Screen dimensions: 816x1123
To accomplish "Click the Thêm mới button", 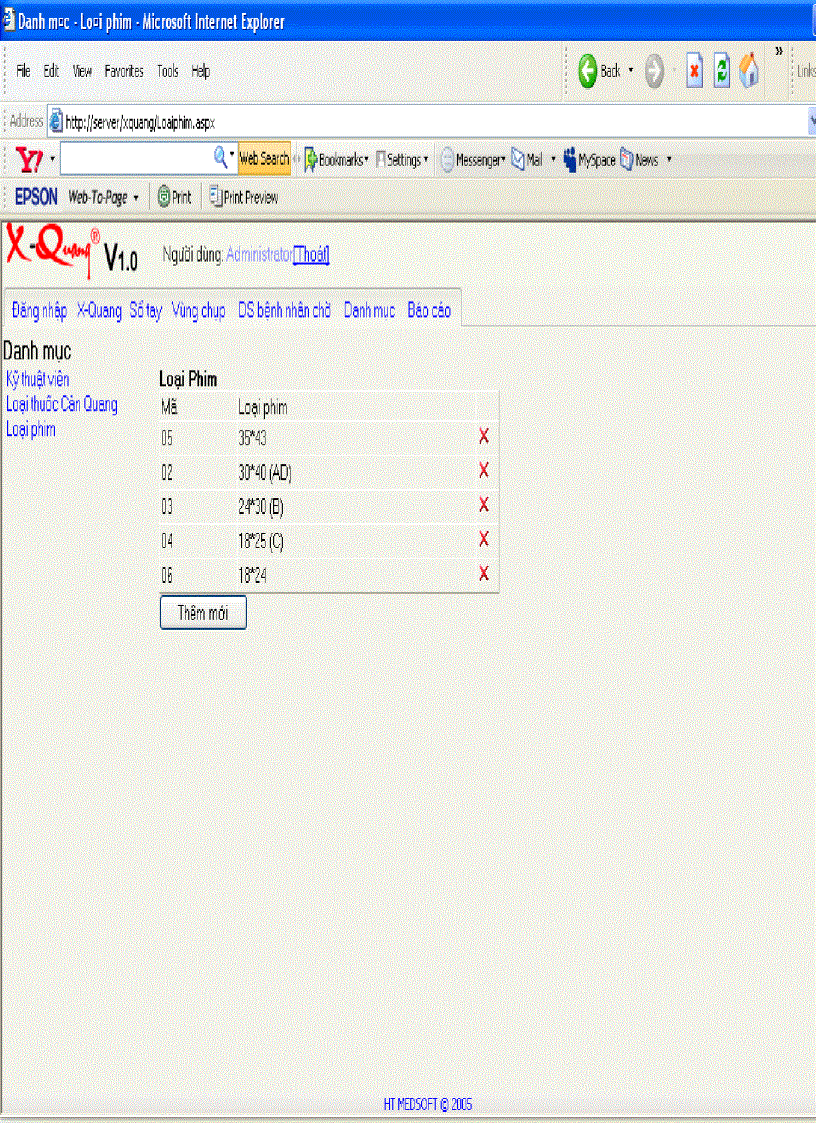I will tap(203, 612).
